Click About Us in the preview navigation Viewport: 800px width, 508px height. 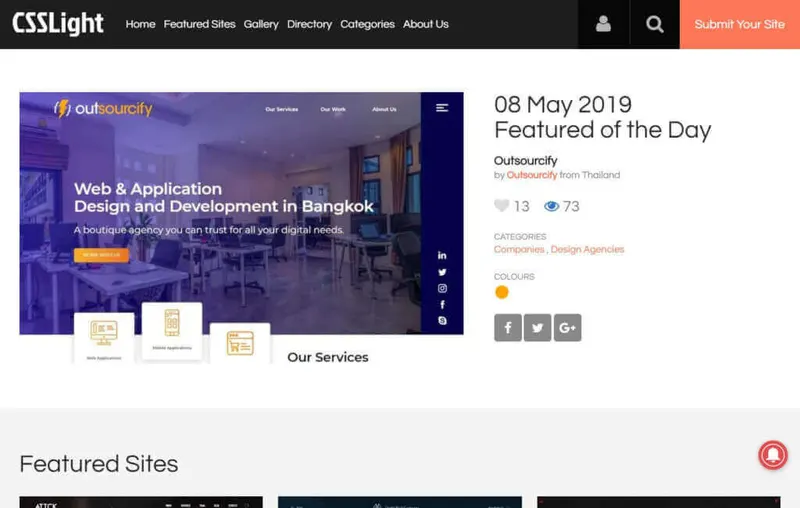[384, 109]
